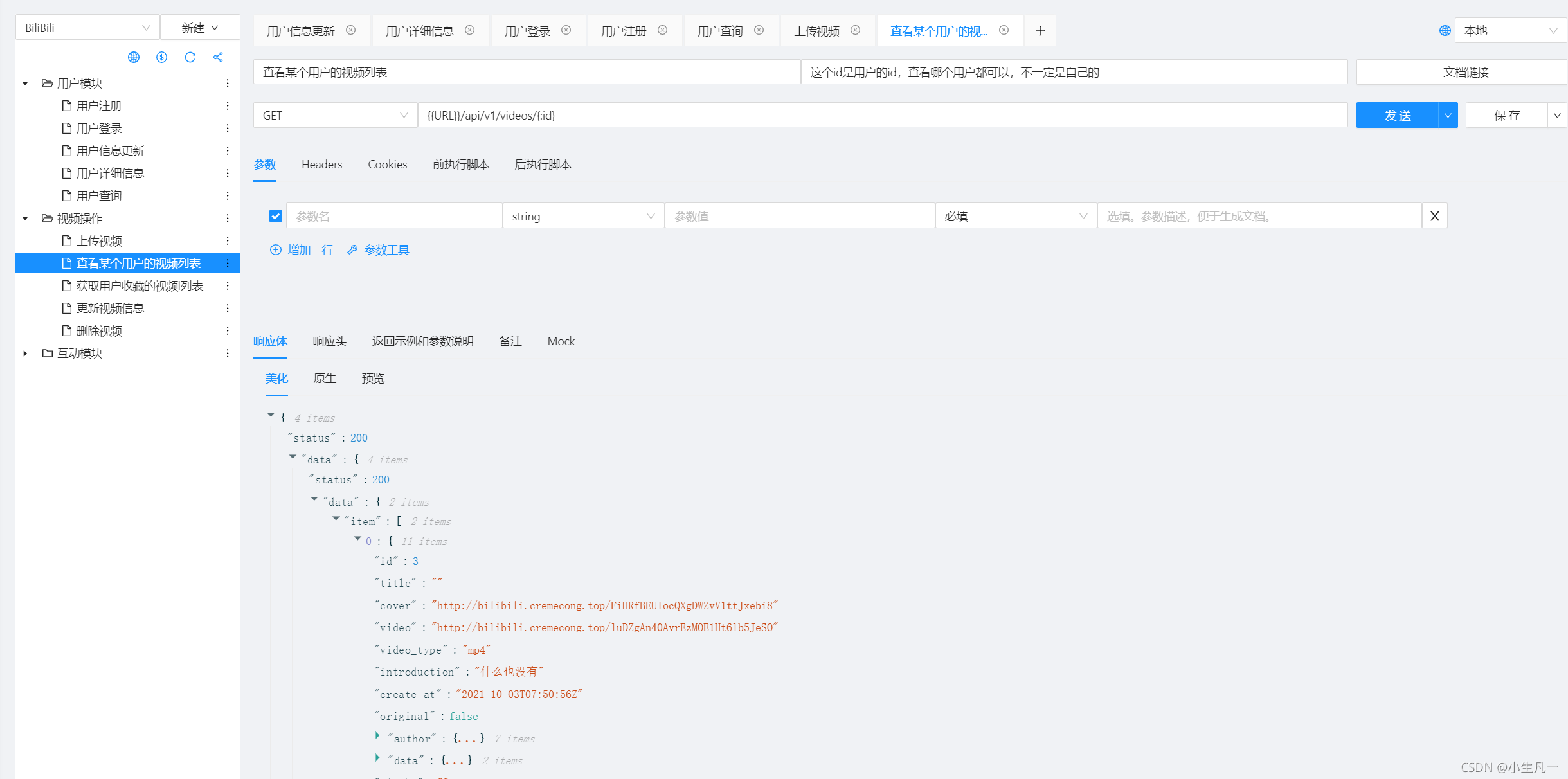
Task: Delete parameter row with X icon
Action: (1434, 216)
